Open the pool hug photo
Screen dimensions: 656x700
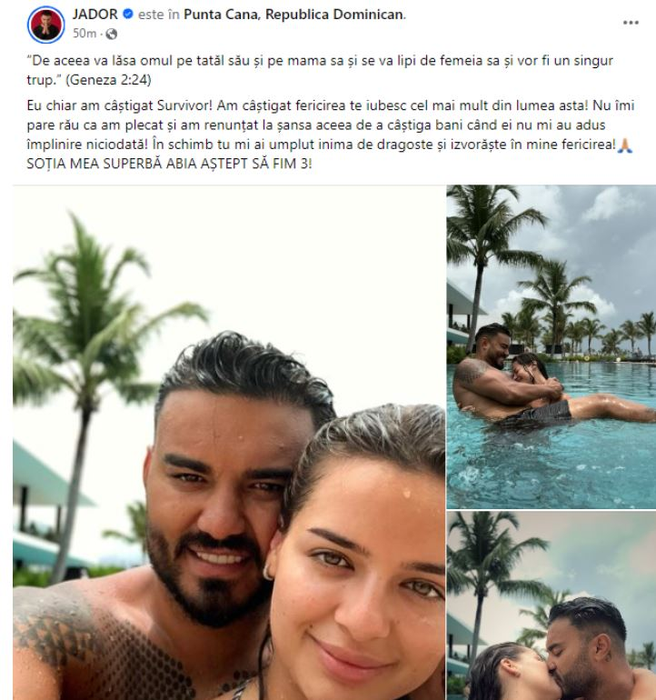tap(551, 347)
